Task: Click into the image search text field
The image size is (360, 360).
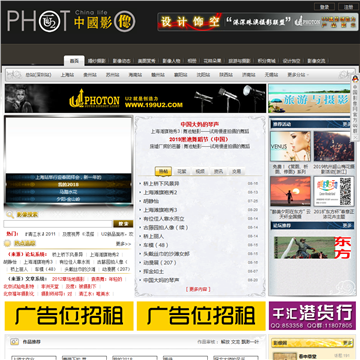Action: (x=58, y=224)
